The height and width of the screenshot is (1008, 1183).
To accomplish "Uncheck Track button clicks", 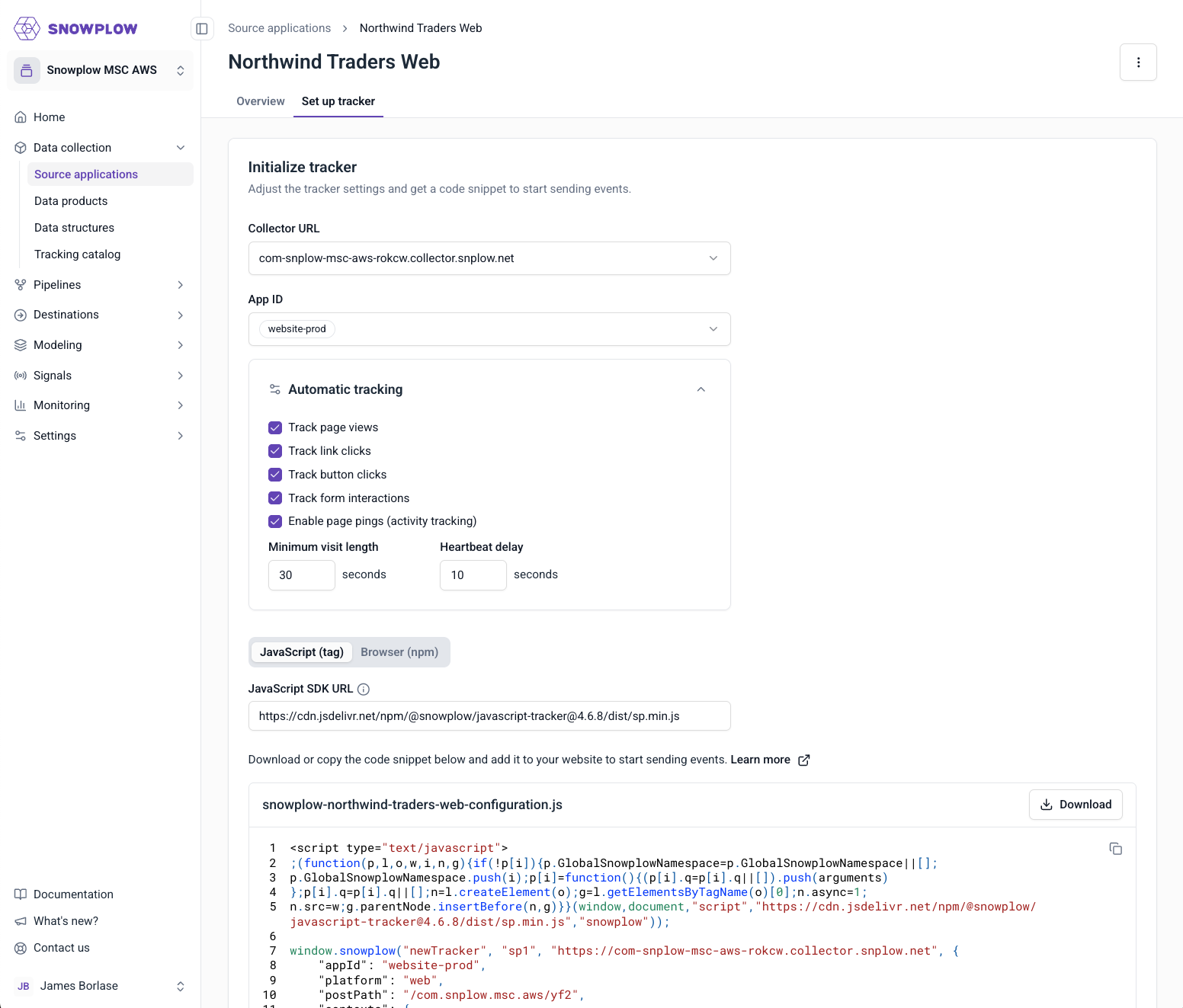I will 275,475.
